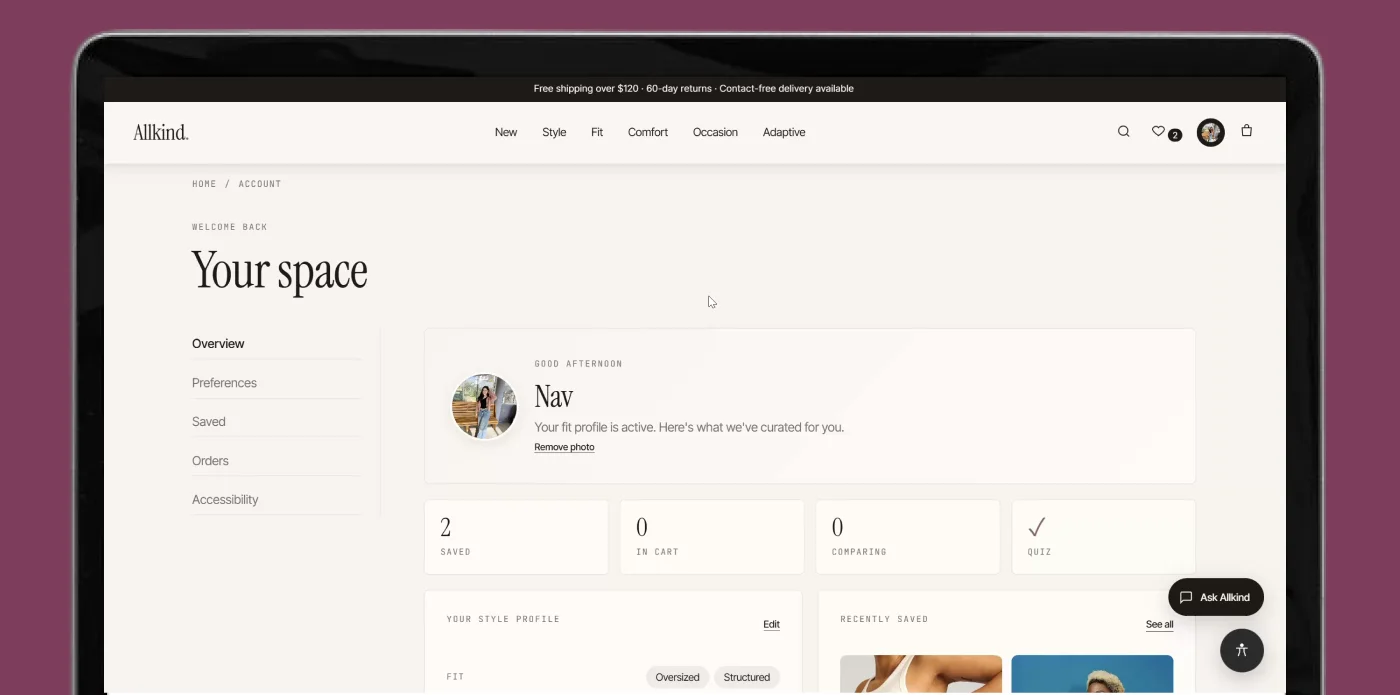Open the blue-background saved product image
Viewport: 1400px width, 695px height.
tap(1092, 674)
